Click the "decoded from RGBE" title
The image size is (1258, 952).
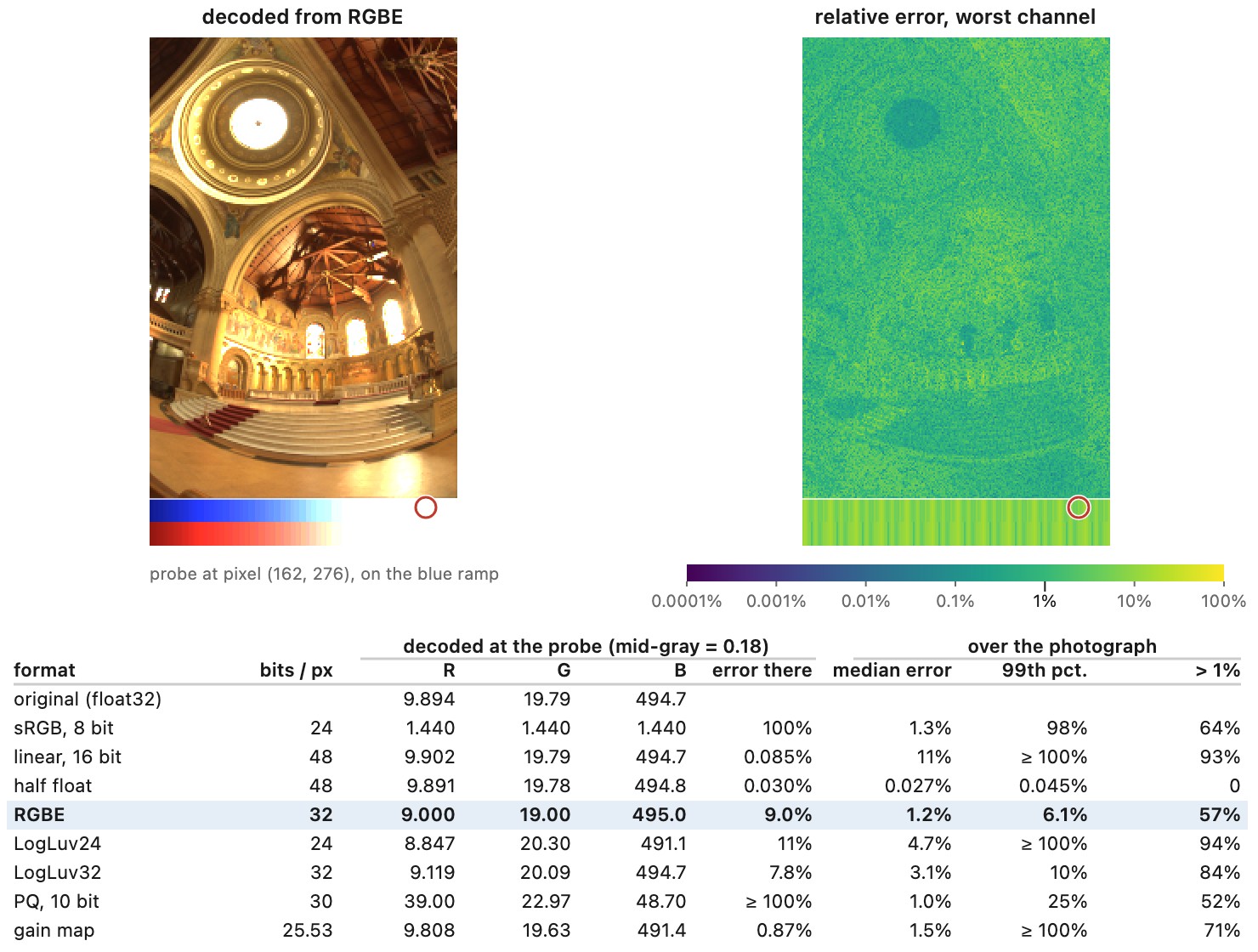[x=303, y=17]
